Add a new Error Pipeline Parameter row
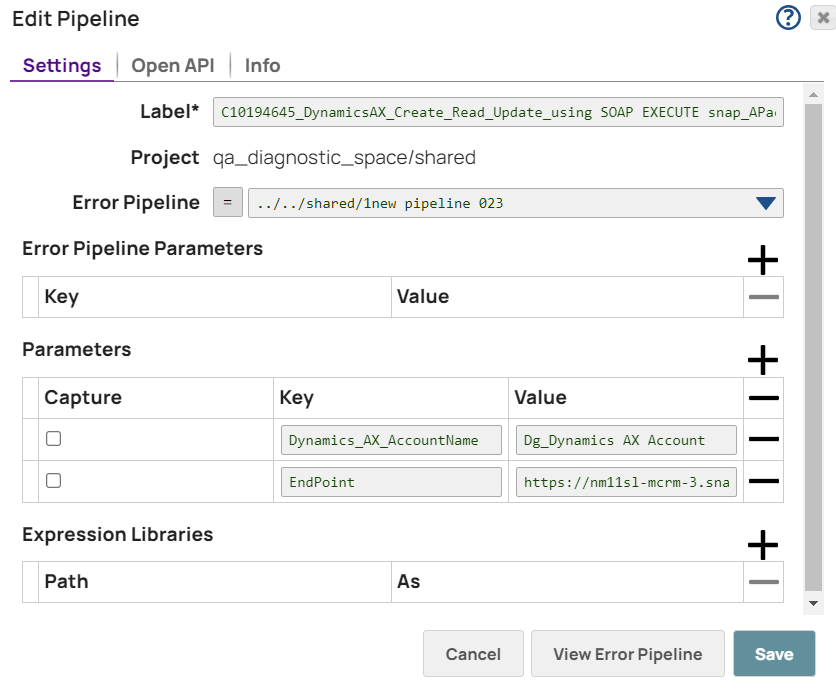Screen dimensions: 836x692 click(x=762, y=260)
